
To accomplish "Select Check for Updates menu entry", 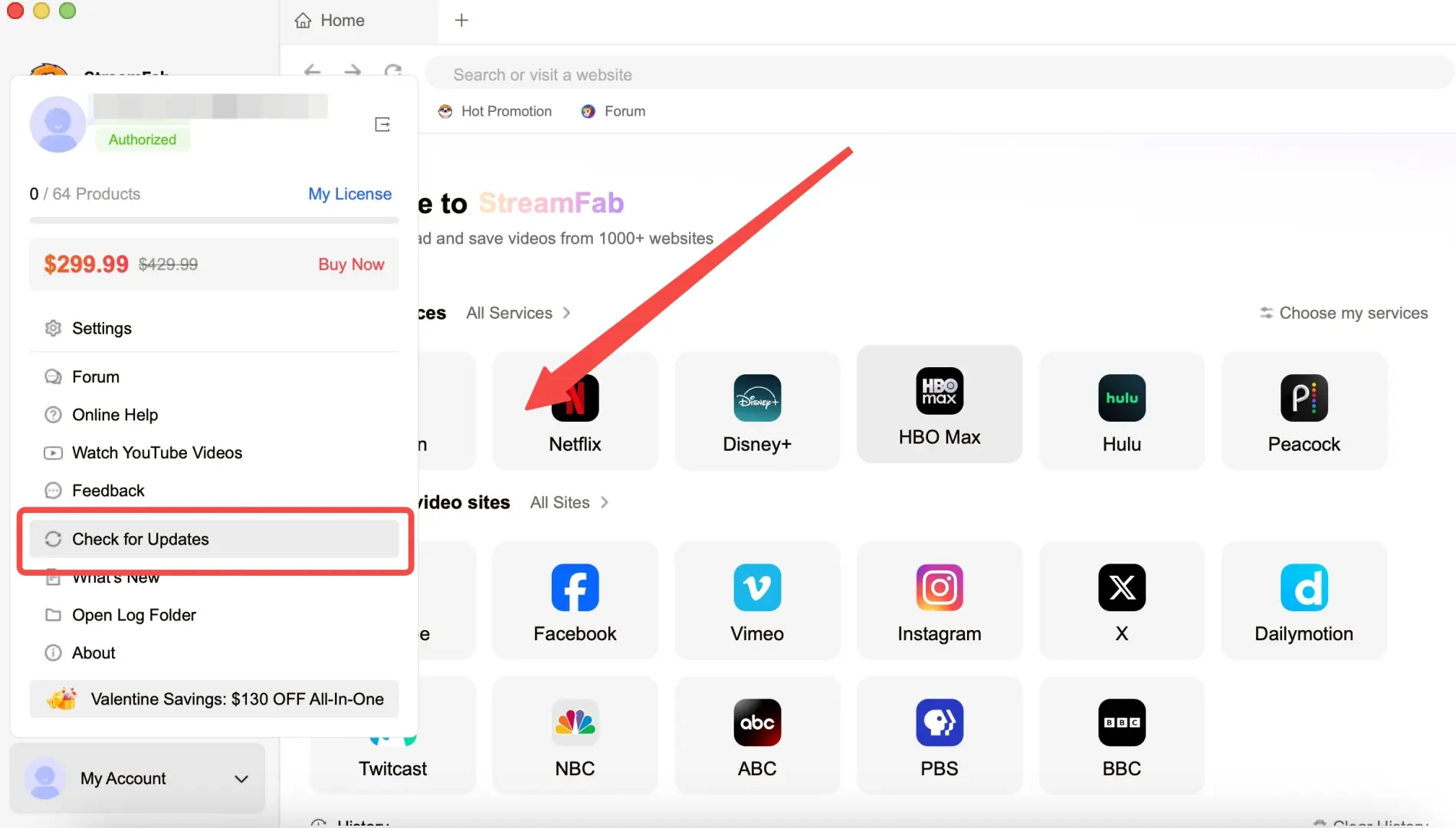I will tap(214, 539).
